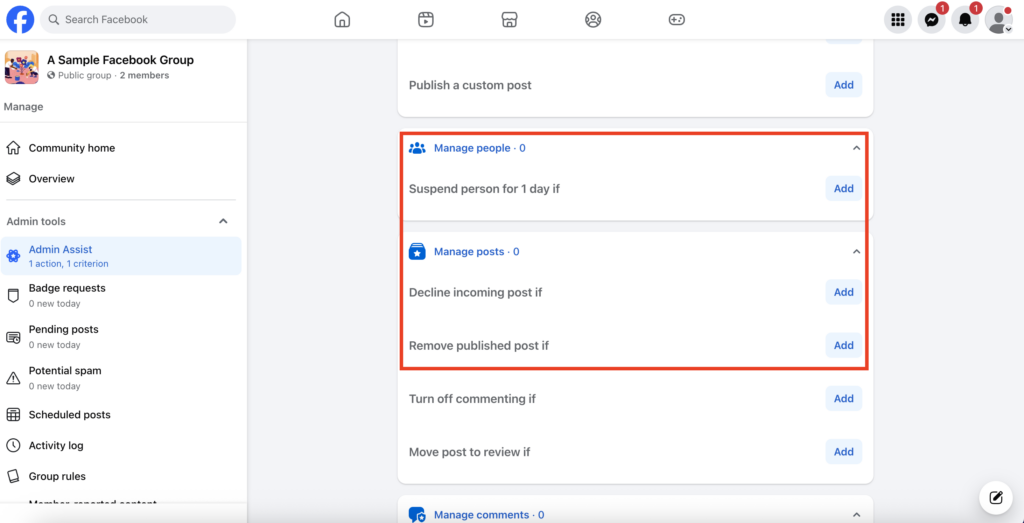Open the Facebook Home icon
This screenshot has width=1024, height=523.
[x=342, y=20]
